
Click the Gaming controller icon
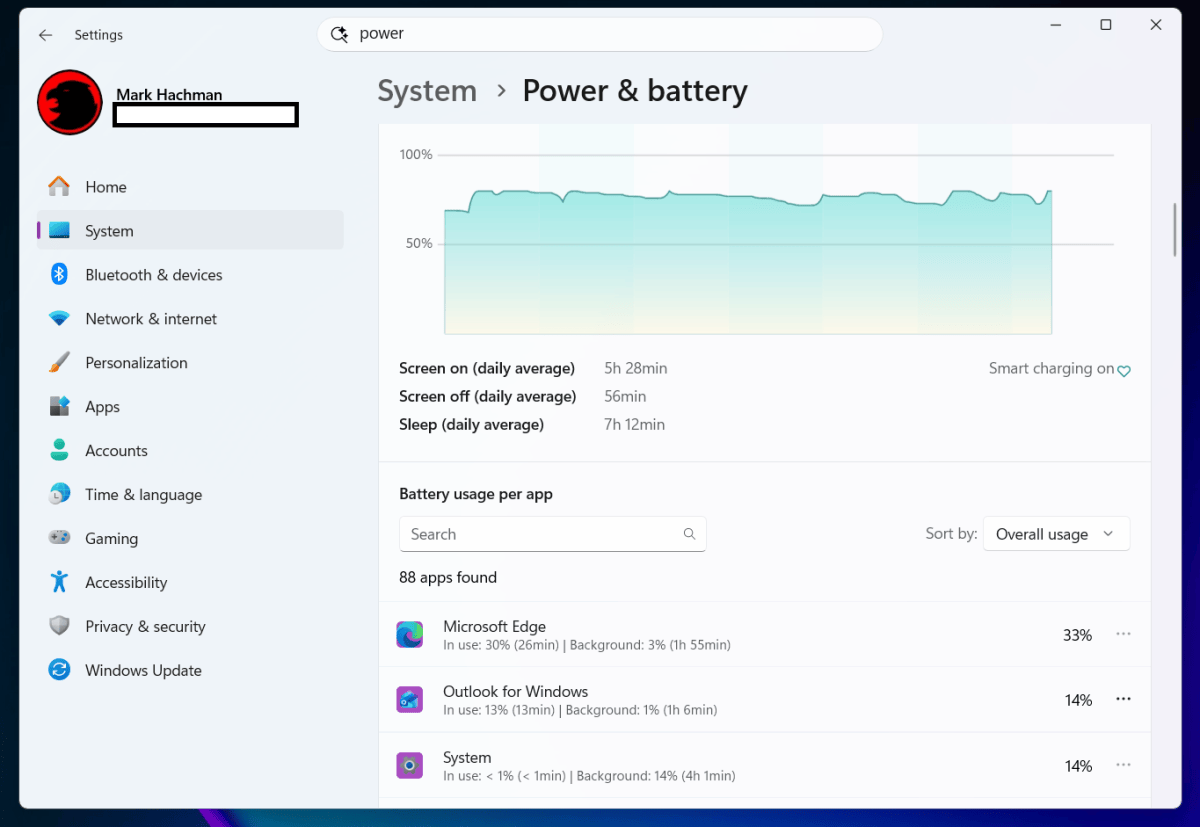pos(60,538)
